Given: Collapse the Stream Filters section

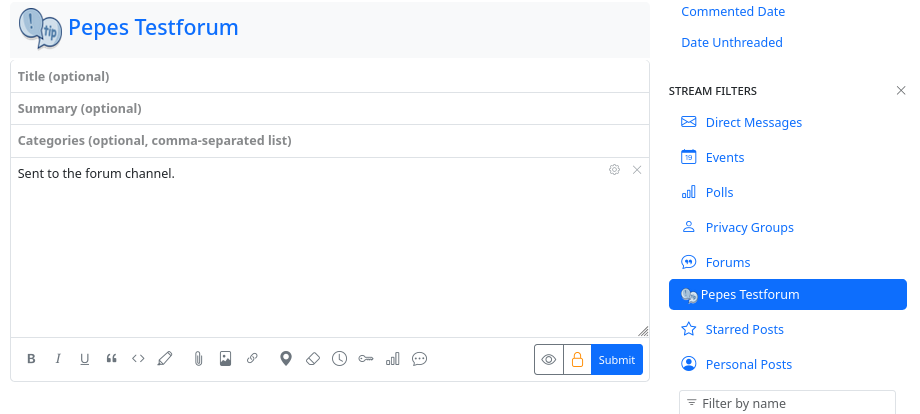Looking at the screenshot, I should 901,91.
